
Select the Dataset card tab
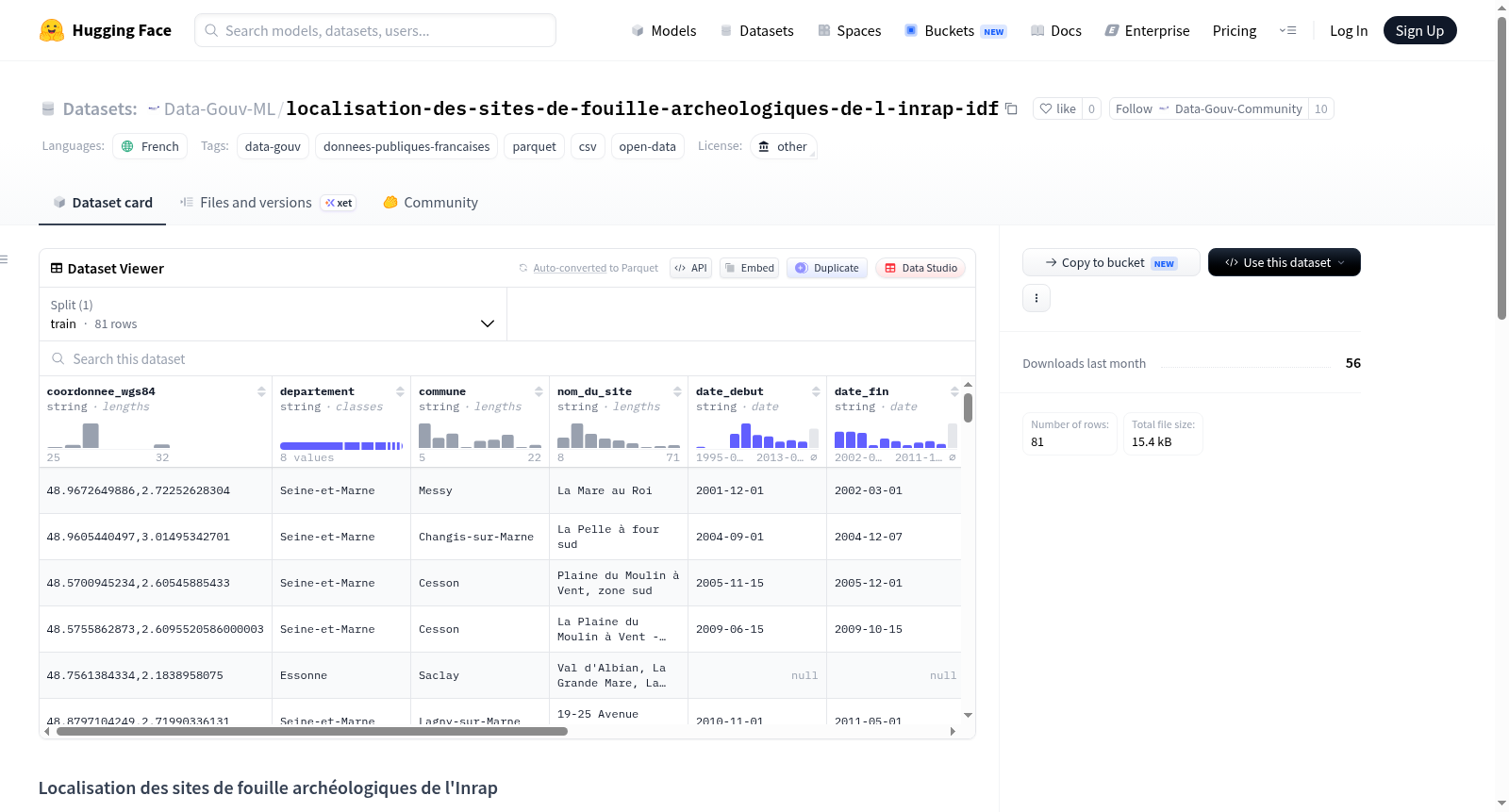tap(103, 203)
